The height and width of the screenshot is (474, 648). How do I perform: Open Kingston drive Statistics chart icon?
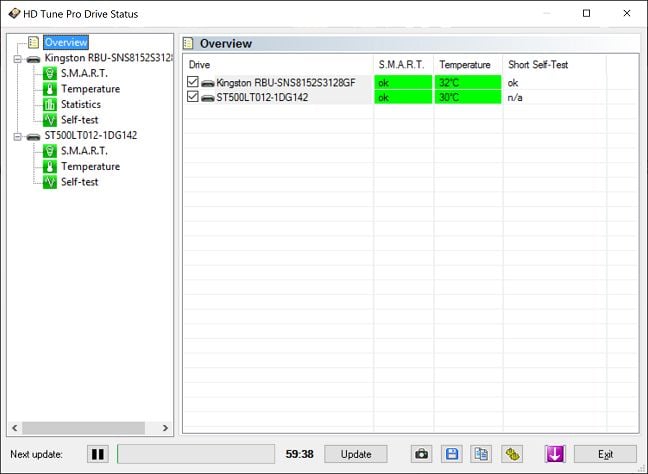50,105
